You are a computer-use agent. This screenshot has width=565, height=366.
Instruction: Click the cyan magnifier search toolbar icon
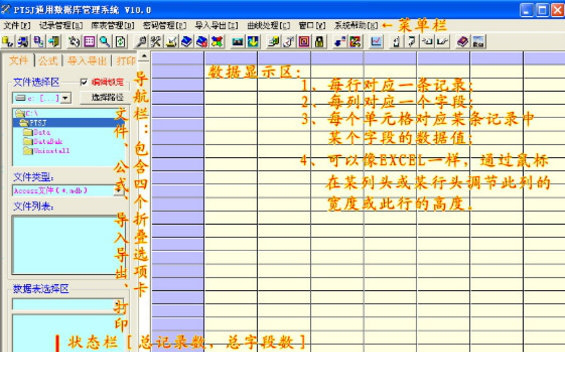tap(105, 42)
